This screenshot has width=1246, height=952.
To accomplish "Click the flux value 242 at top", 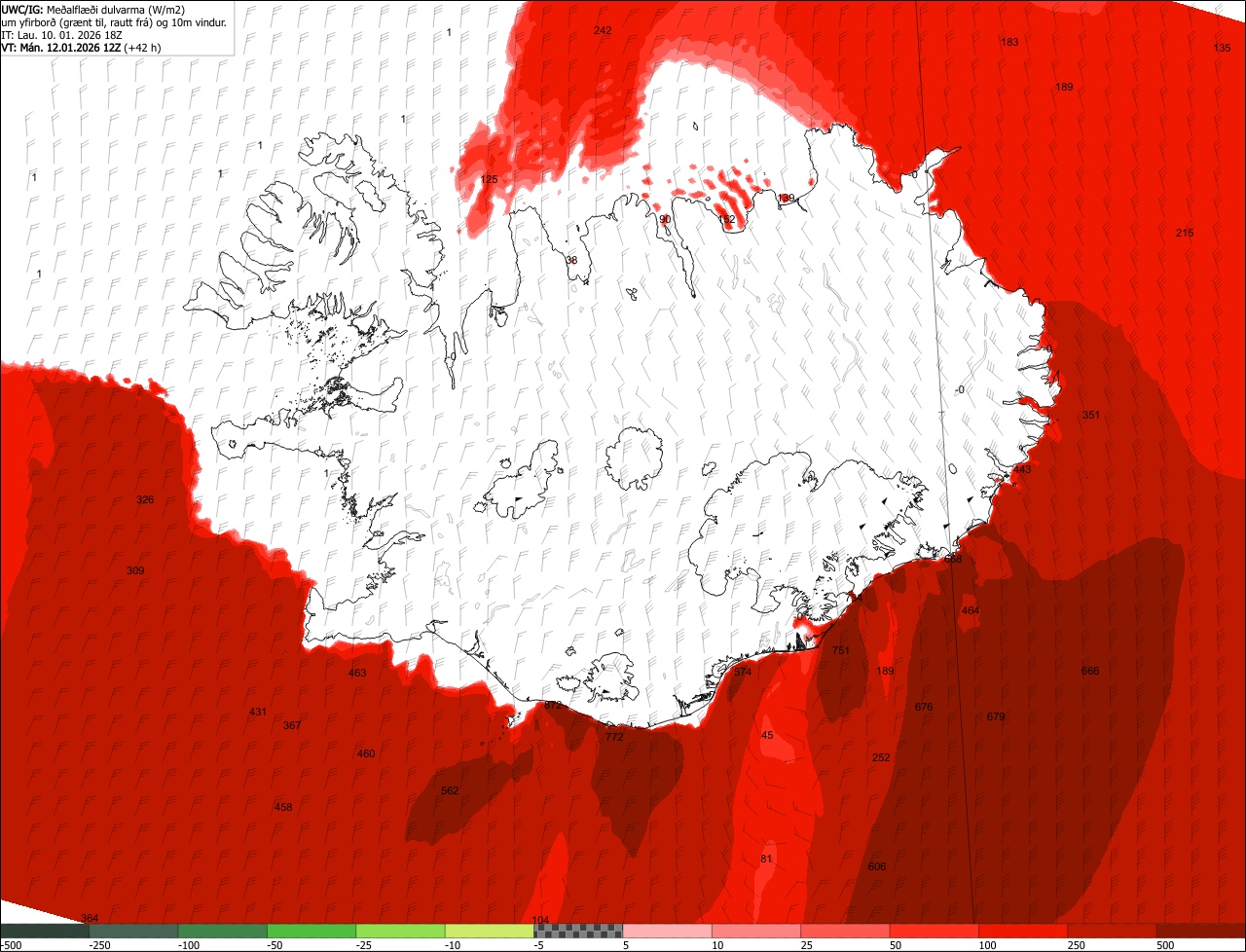I will (x=603, y=30).
